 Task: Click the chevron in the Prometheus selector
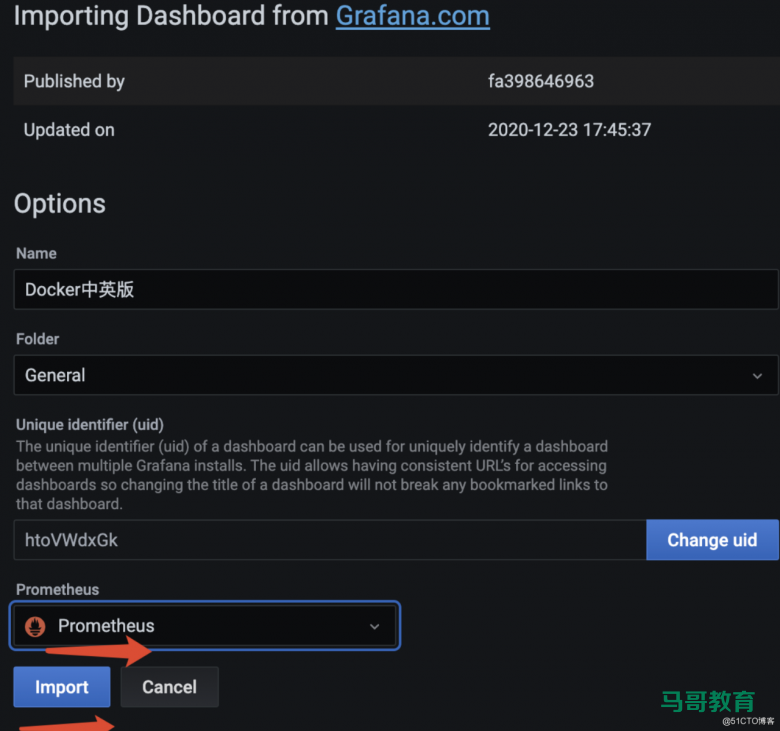375,627
